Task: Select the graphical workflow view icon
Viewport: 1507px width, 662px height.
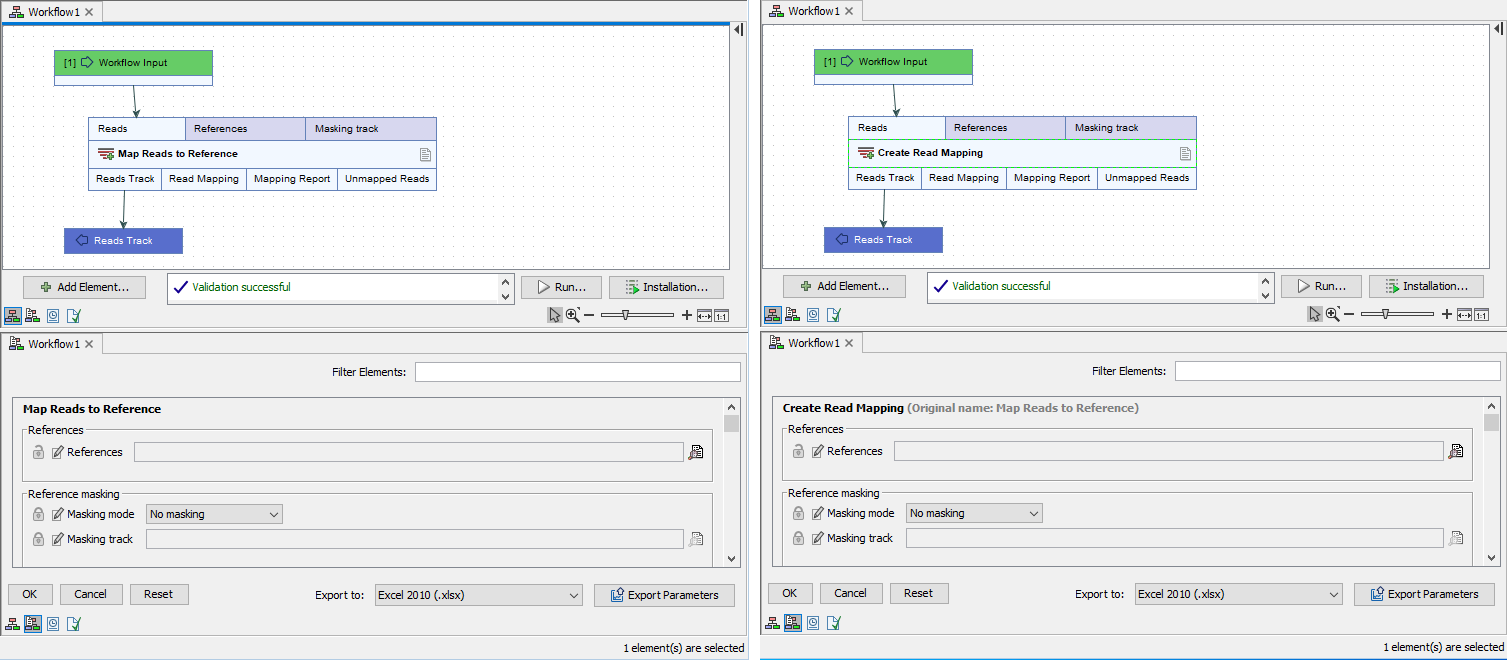Action: (x=13, y=315)
